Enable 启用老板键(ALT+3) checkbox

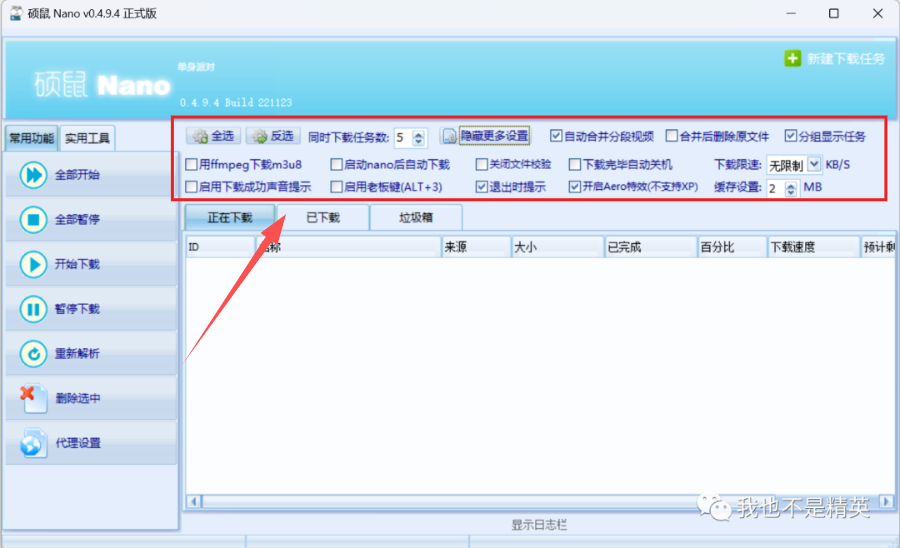click(x=337, y=186)
